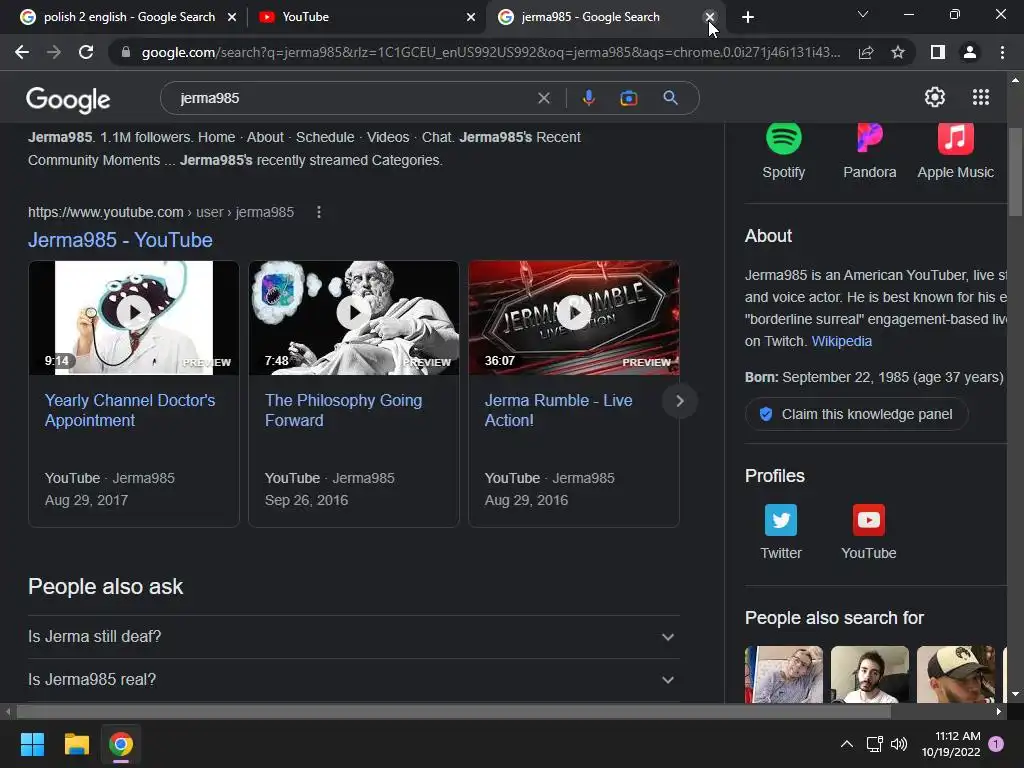Open the Jerma985 - YouTube result link
The height and width of the screenshot is (768, 1024).
(120, 240)
